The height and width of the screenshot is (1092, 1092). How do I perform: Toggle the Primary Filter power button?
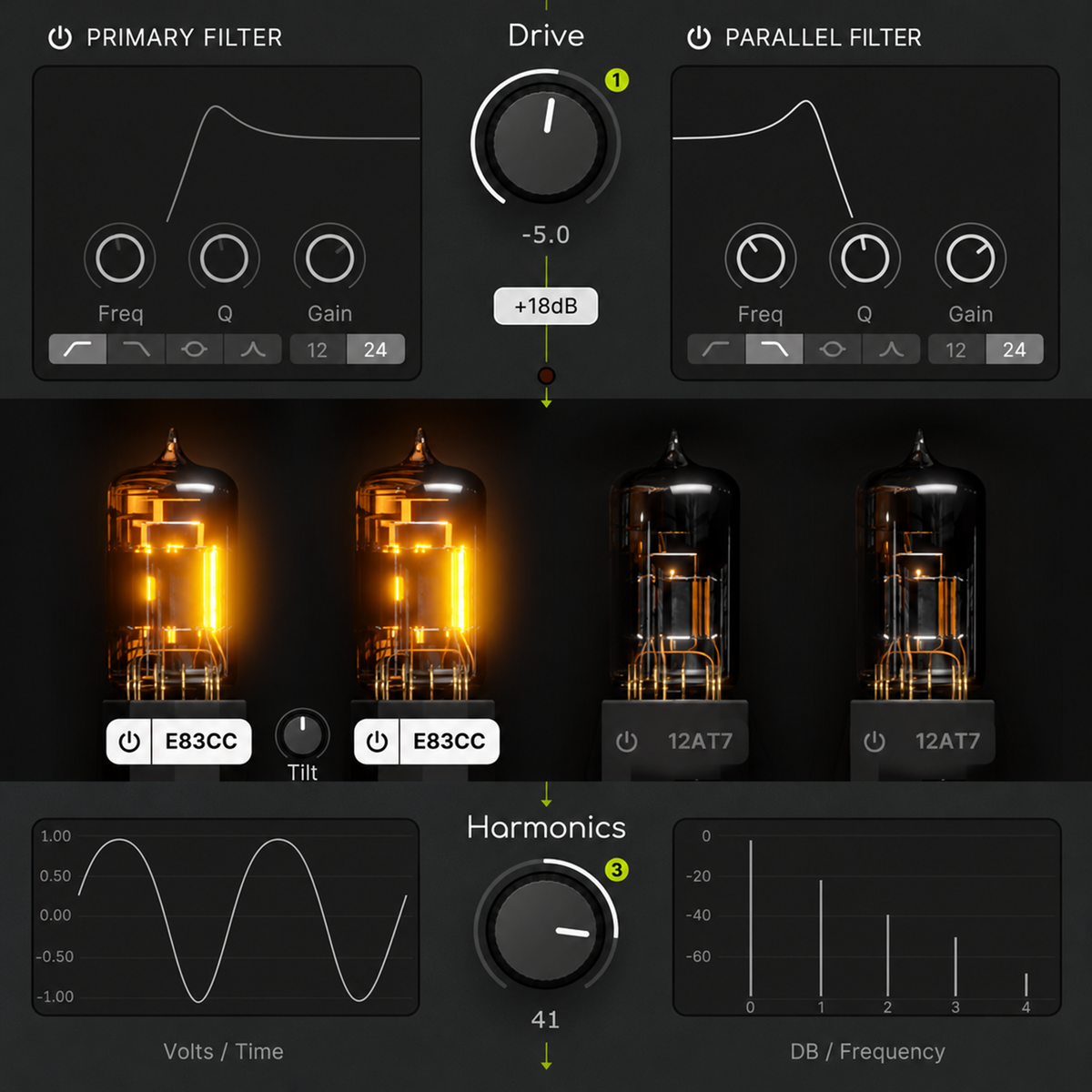[60, 38]
